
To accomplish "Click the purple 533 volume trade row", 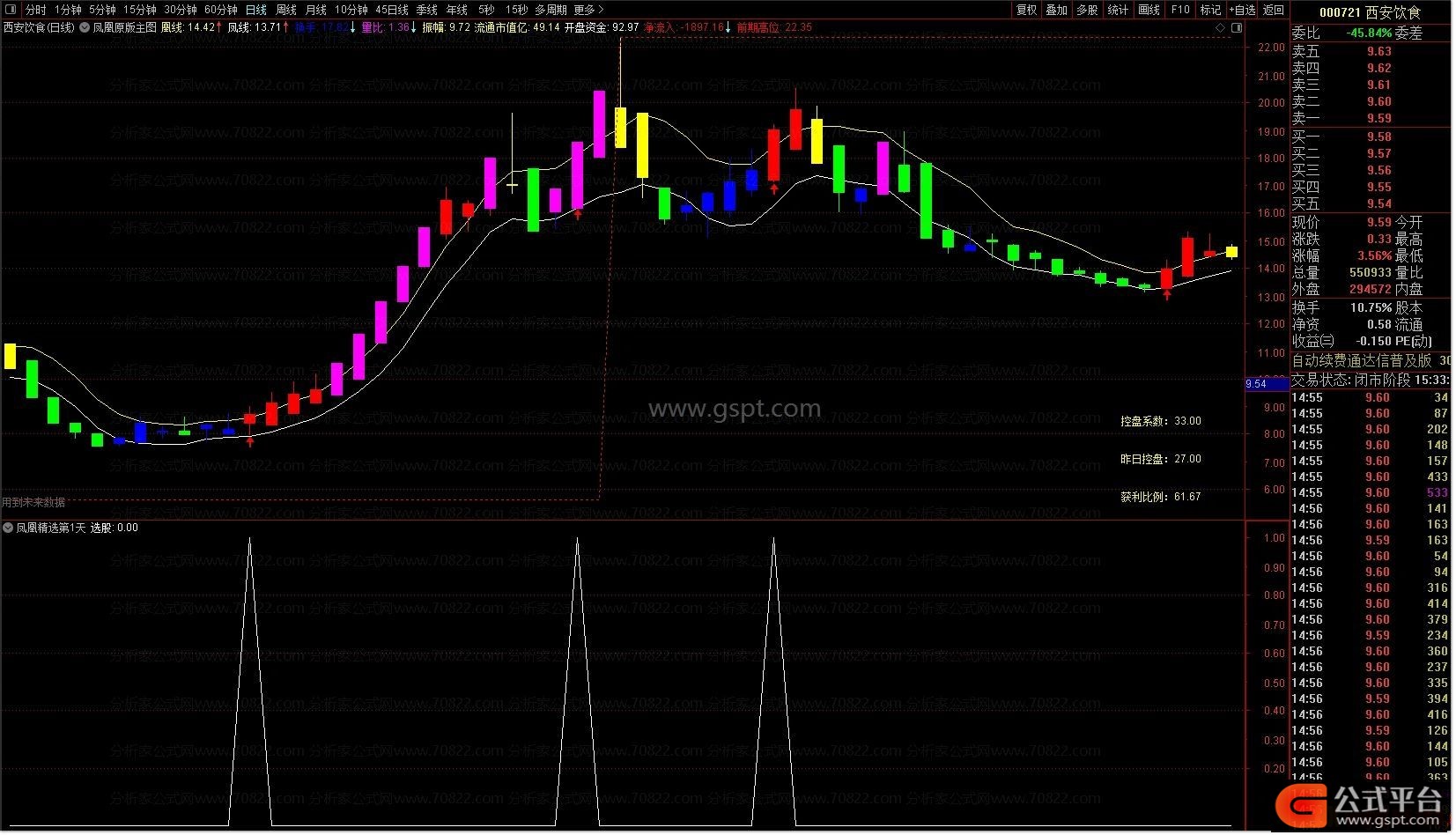I will [x=1371, y=492].
